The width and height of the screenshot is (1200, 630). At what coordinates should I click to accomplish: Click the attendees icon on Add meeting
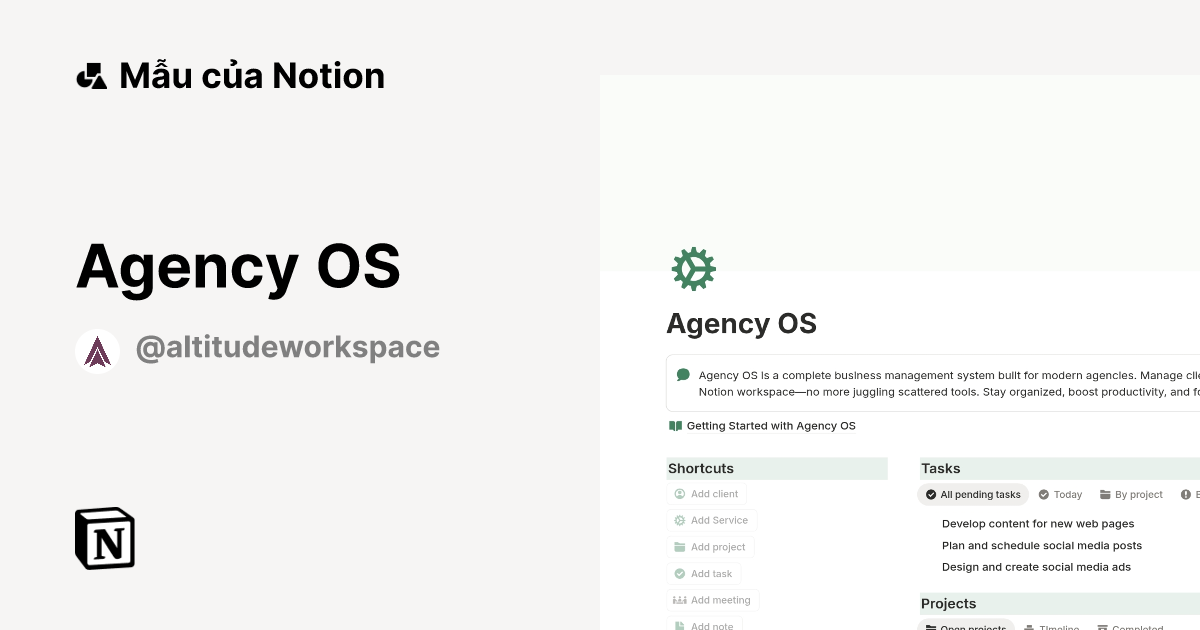[679, 599]
